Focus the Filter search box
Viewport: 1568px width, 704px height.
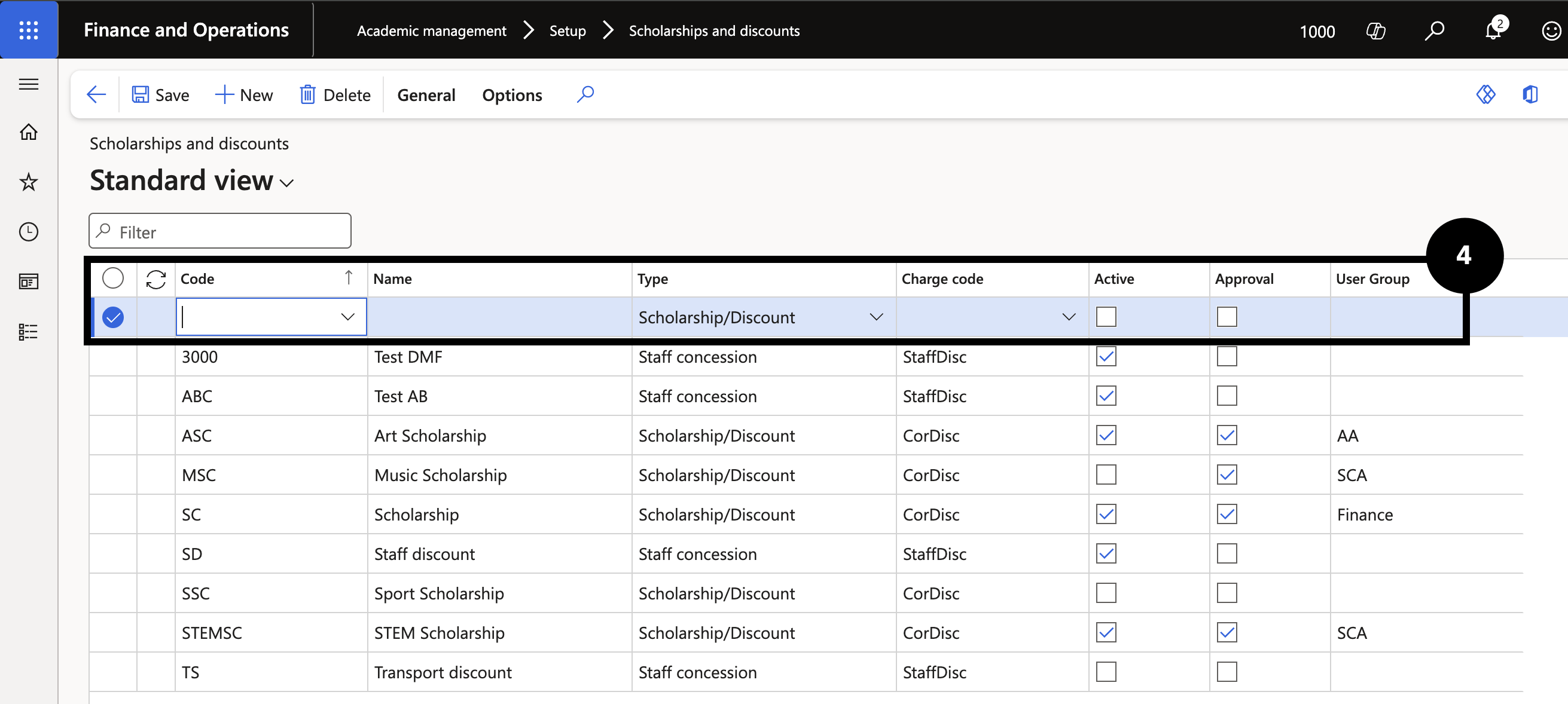click(x=219, y=231)
